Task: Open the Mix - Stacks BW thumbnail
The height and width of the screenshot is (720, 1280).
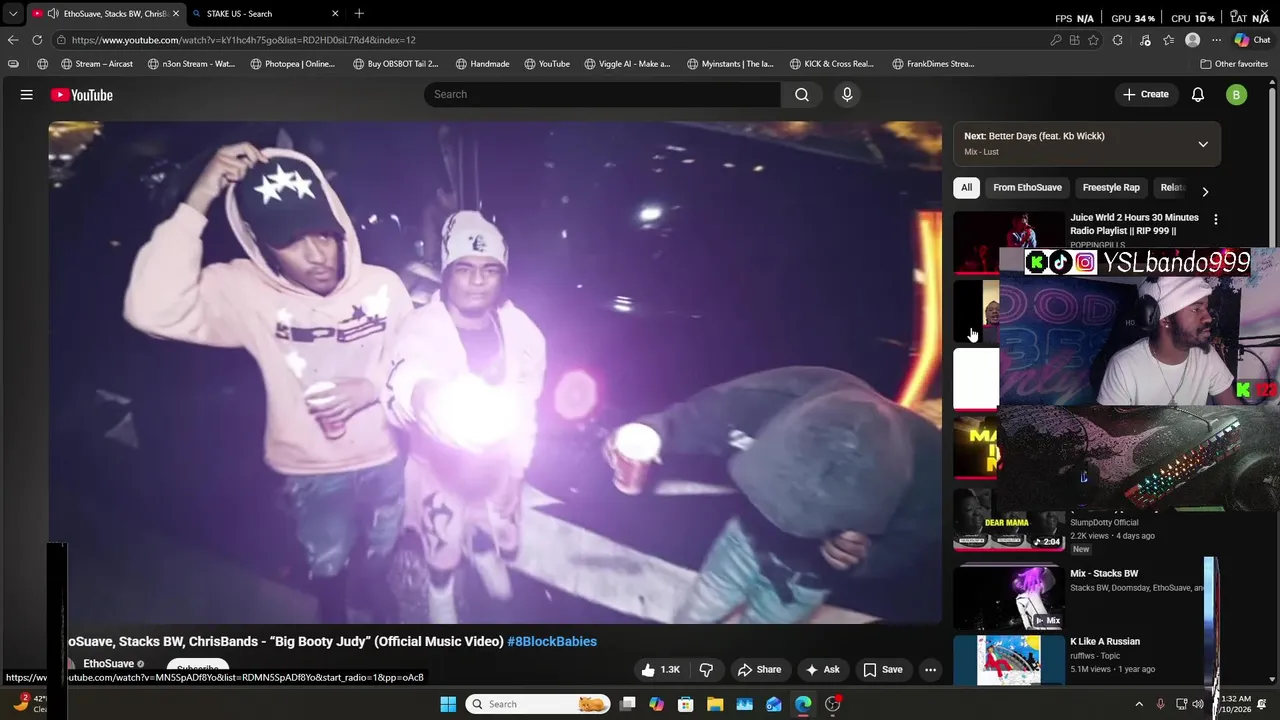Action: (x=1009, y=598)
